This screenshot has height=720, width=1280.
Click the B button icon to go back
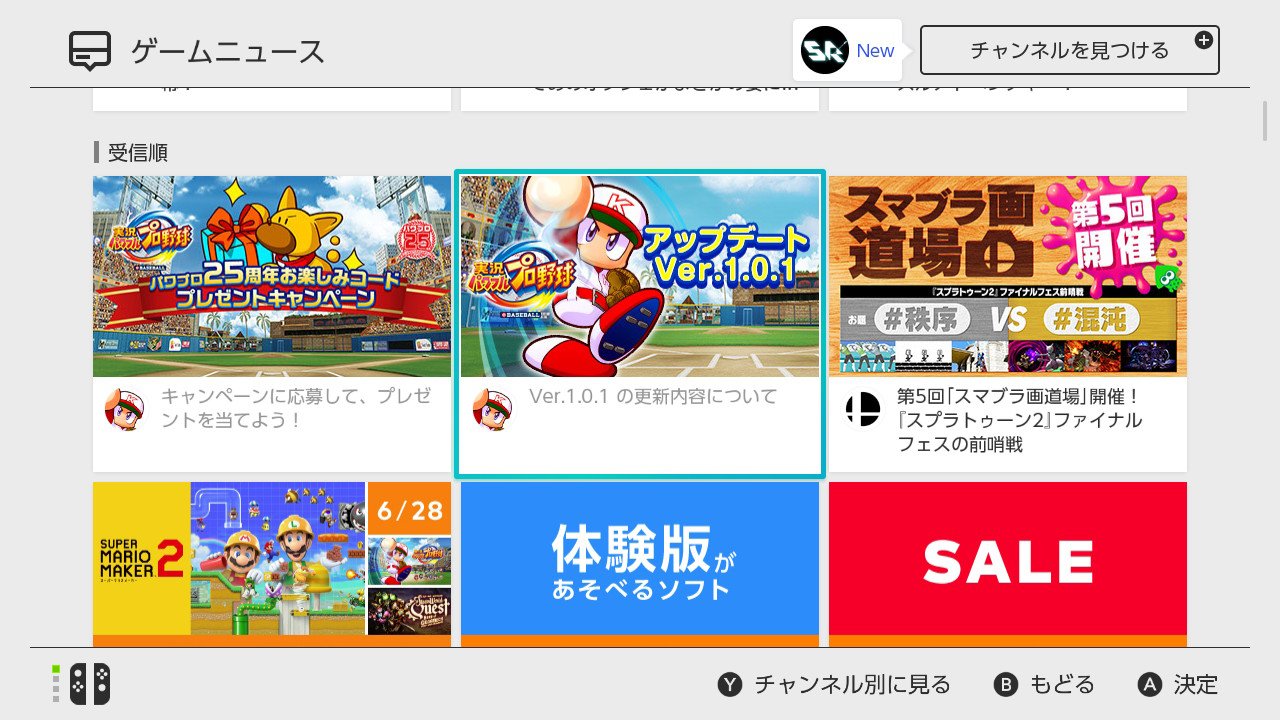click(1005, 685)
